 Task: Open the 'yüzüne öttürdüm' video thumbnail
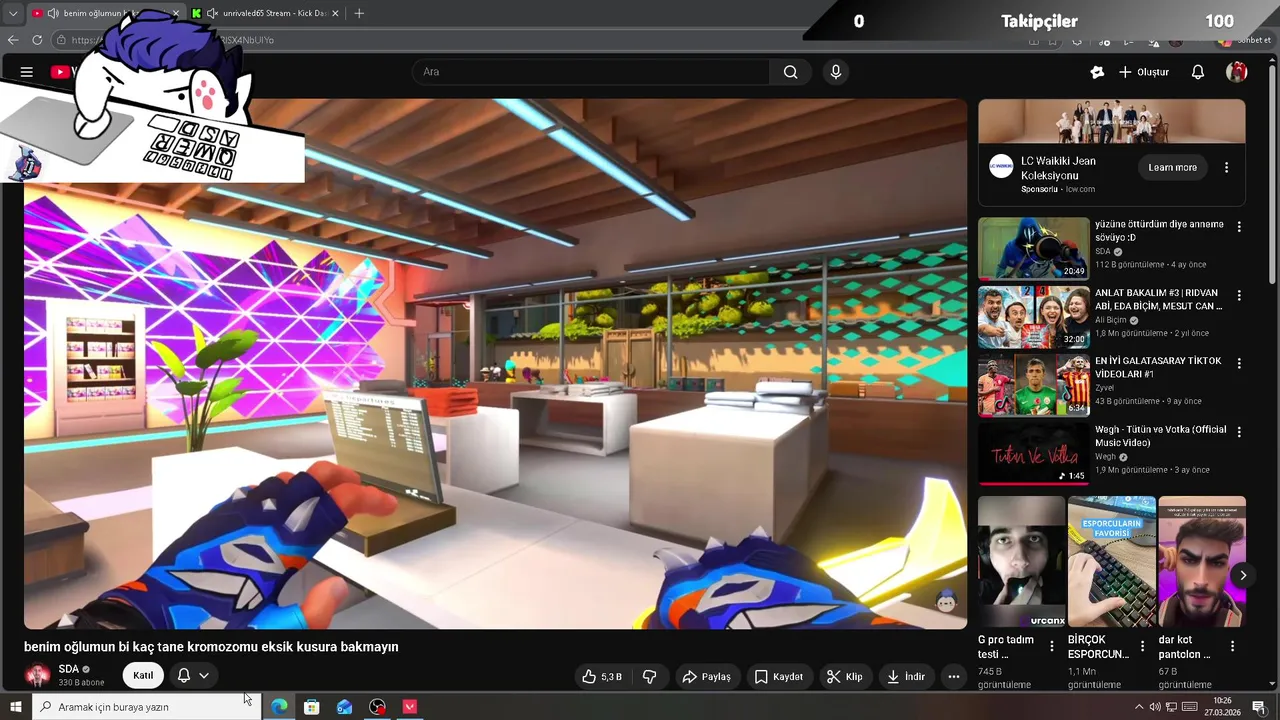(x=1033, y=248)
